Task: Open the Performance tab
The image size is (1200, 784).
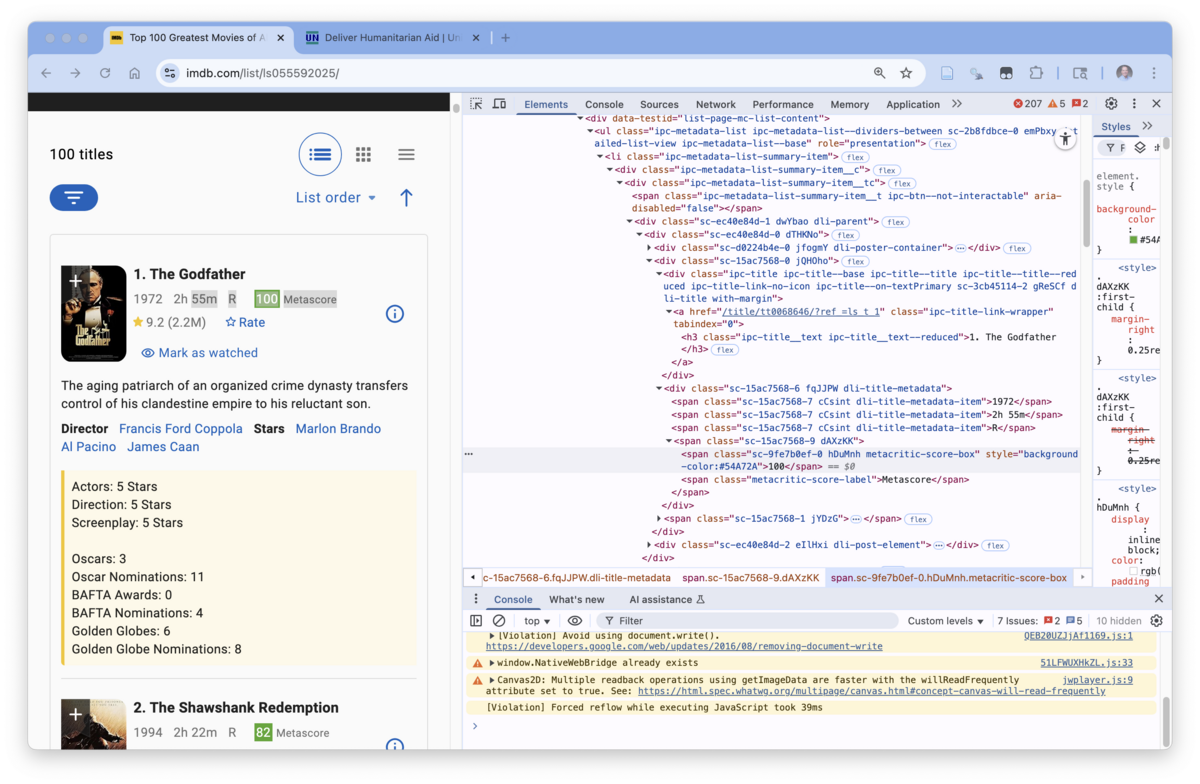Action: click(x=783, y=104)
